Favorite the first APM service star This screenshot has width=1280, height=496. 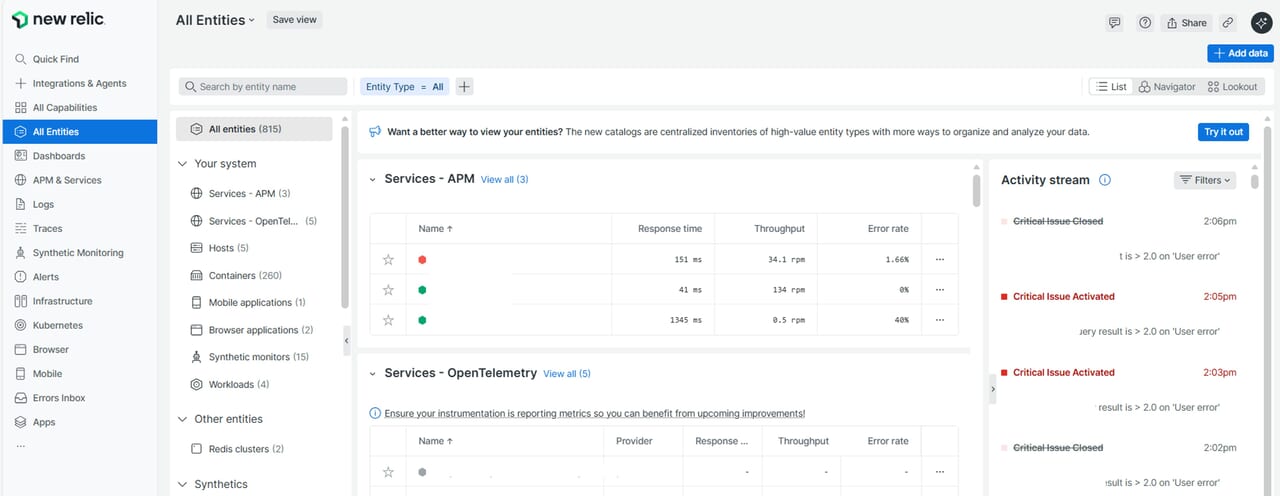click(x=388, y=260)
